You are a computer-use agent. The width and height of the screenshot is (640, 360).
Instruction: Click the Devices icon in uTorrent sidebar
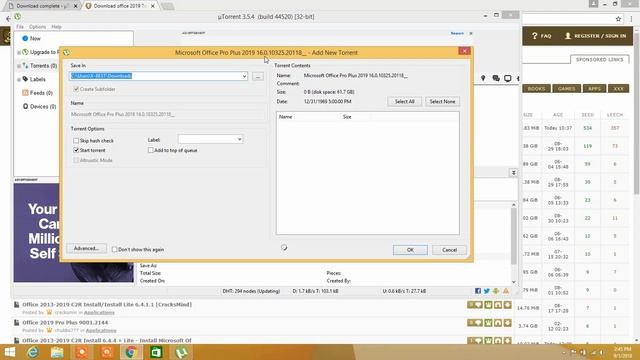[25, 106]
